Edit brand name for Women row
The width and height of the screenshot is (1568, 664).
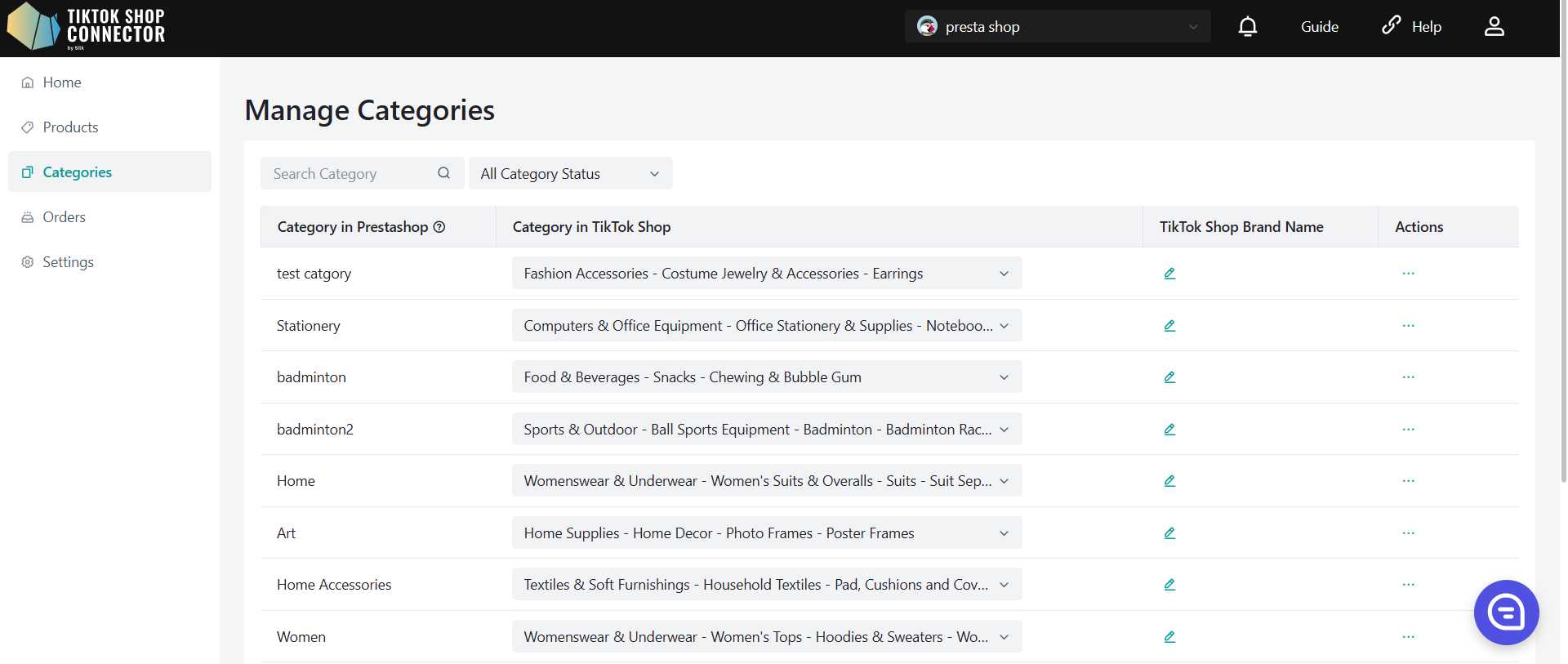click(1169, 637)
